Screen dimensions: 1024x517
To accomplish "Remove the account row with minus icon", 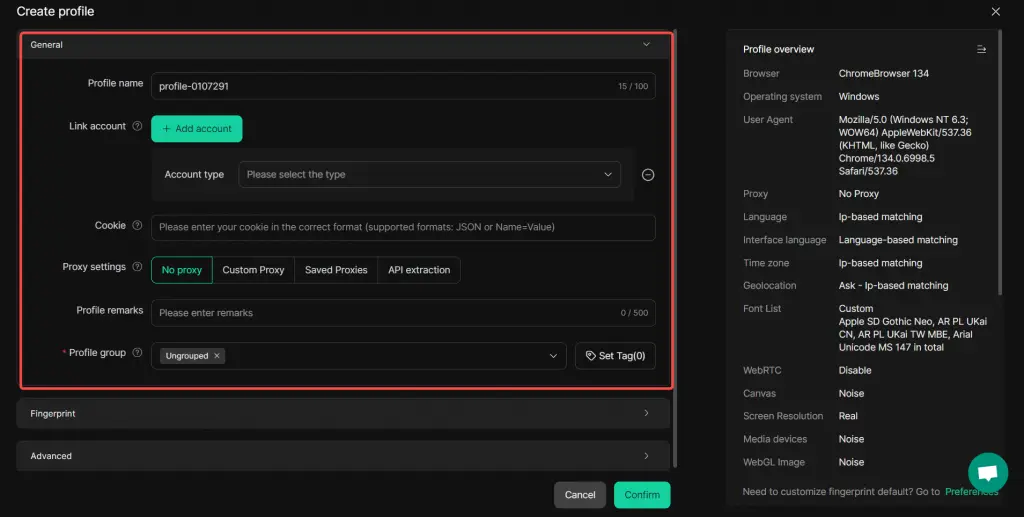I will (x=647, y=175).
